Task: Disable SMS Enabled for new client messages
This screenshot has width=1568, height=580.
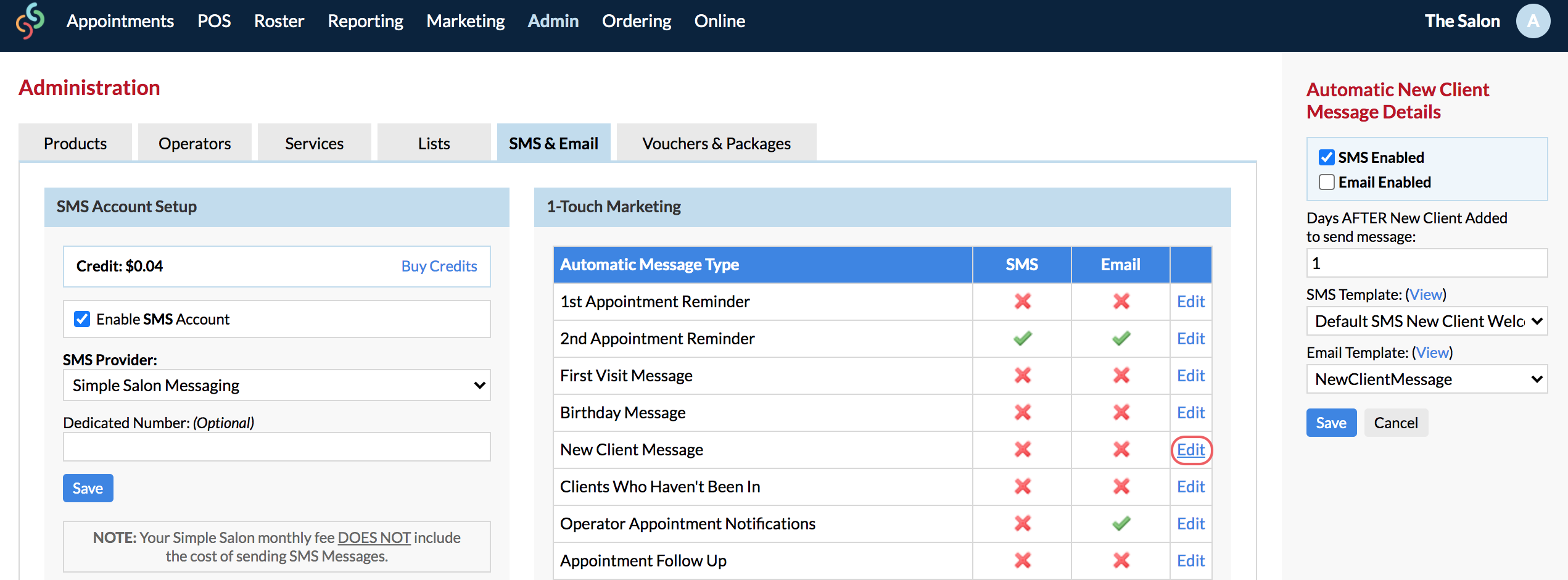Action: 1326,157
